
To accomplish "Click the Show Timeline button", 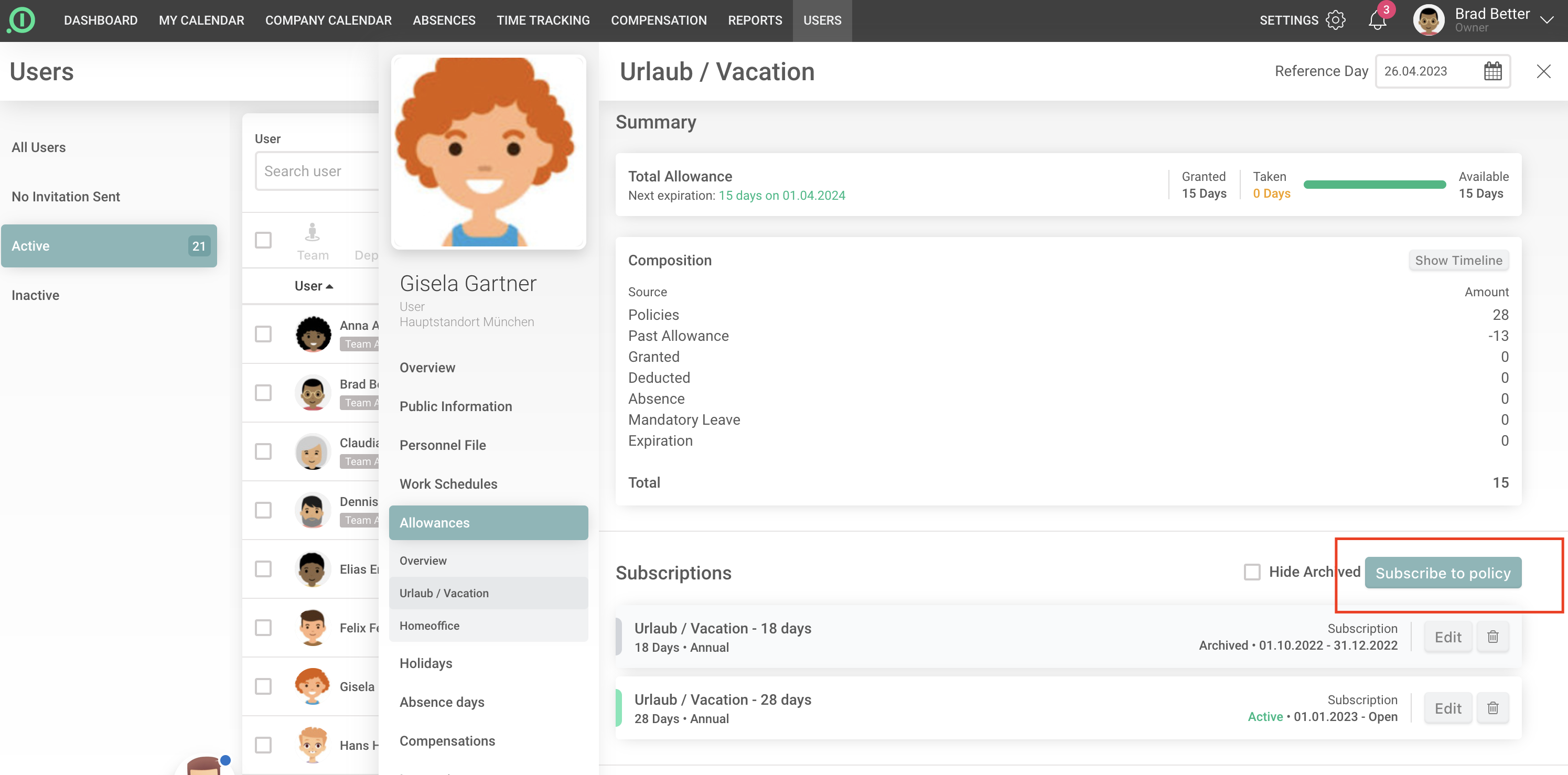I will click(x=1458, y=260).
